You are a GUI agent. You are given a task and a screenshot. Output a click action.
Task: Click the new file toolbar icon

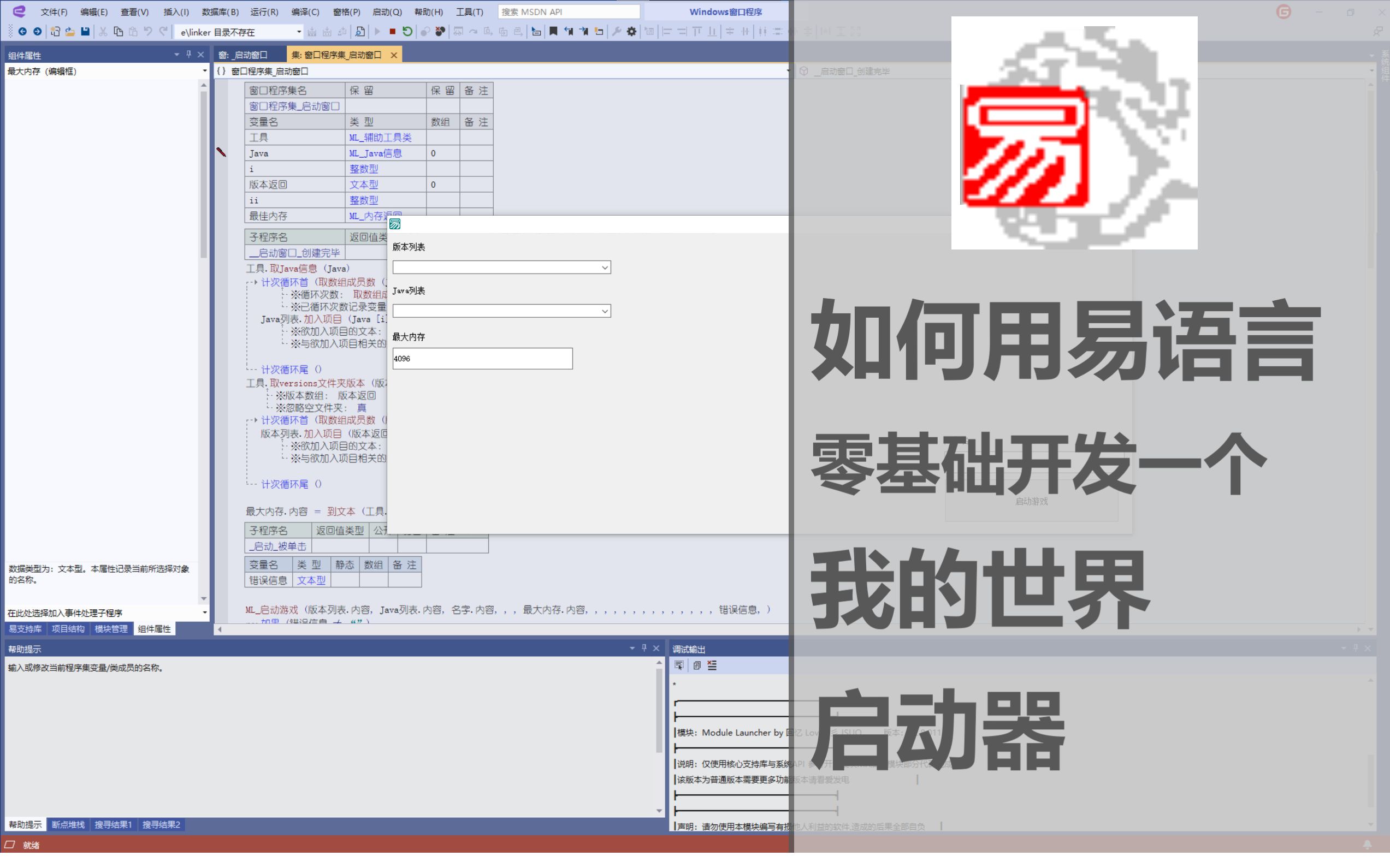coord(55,32)
